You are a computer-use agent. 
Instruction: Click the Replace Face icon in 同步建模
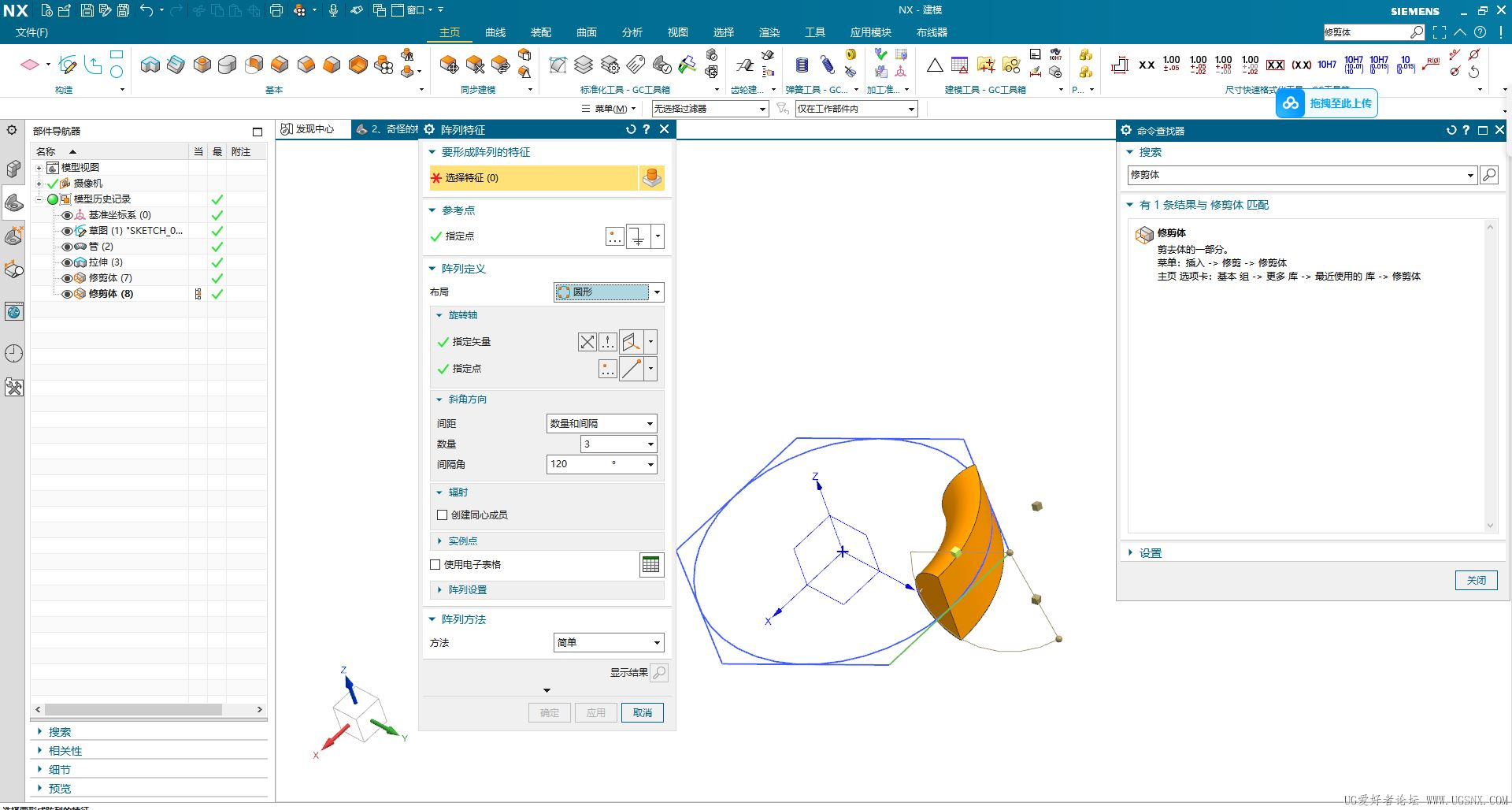point(501,65)
